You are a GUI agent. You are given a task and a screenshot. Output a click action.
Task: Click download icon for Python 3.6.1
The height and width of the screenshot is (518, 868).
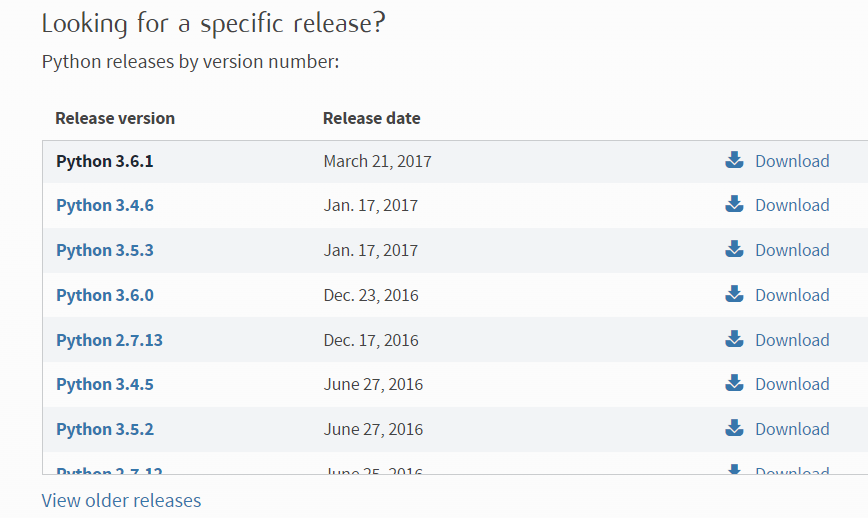point(734,160)
